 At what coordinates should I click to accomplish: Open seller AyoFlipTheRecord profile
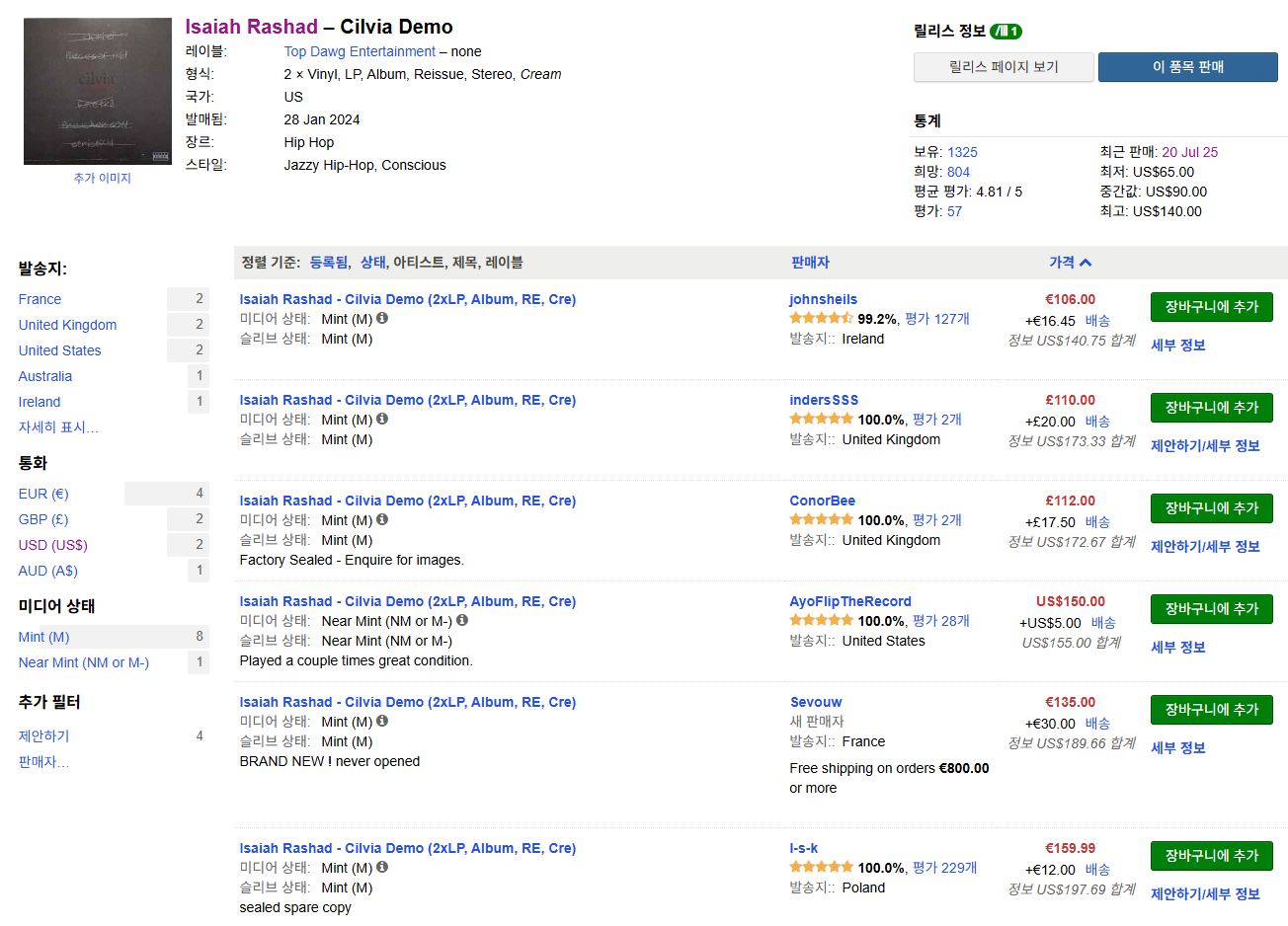click(849, 601)
